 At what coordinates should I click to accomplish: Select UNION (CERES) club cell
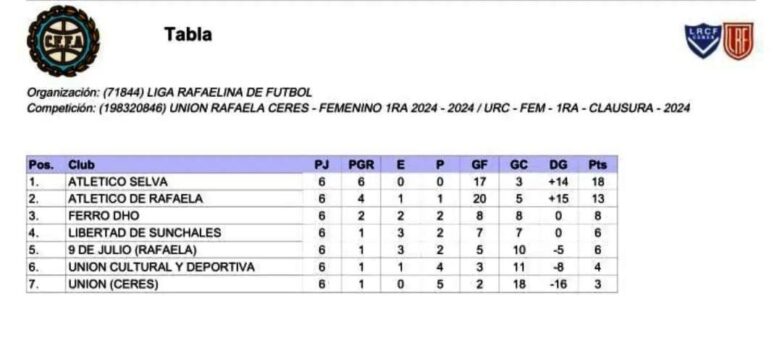(113, 284)
